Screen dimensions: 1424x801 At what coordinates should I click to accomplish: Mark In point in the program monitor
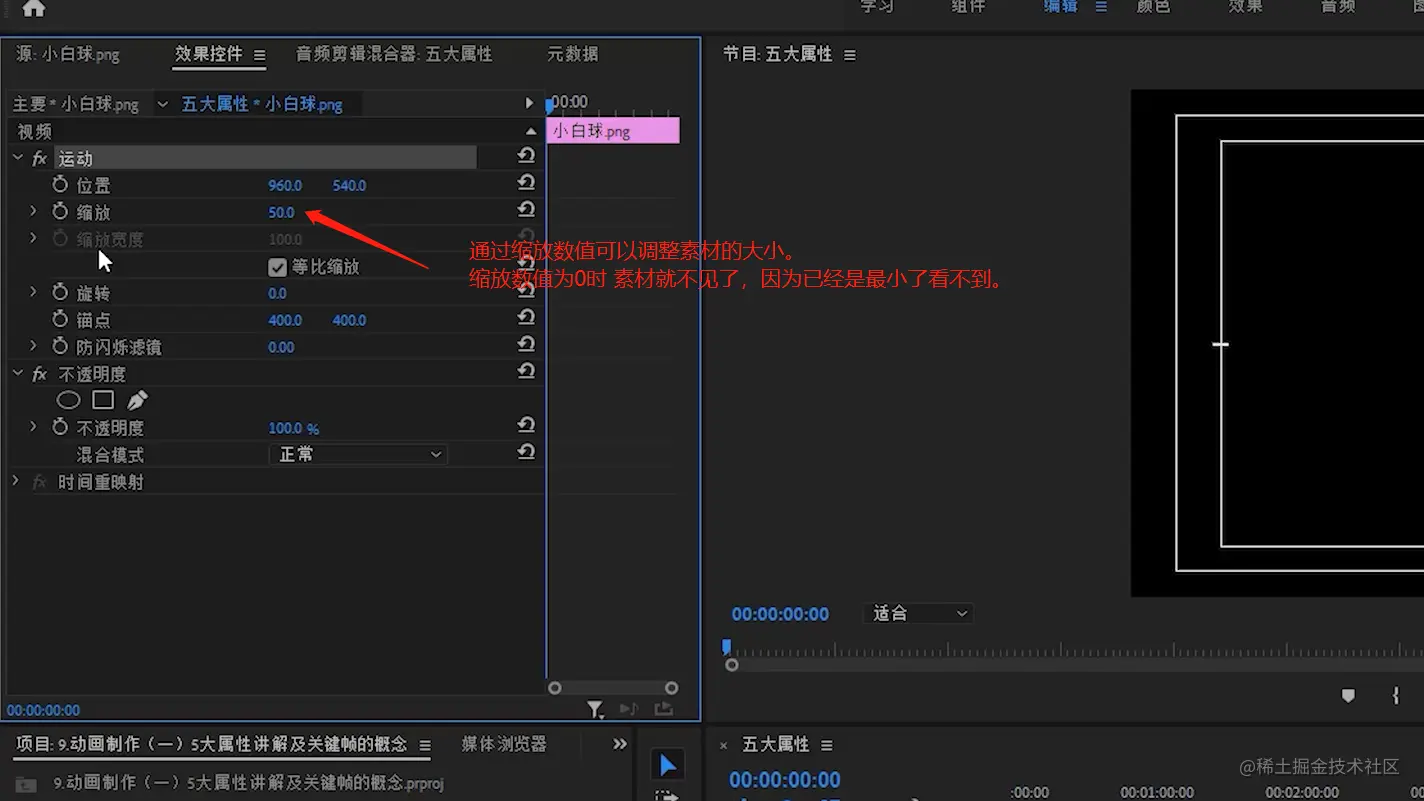tap(1396, 696)
